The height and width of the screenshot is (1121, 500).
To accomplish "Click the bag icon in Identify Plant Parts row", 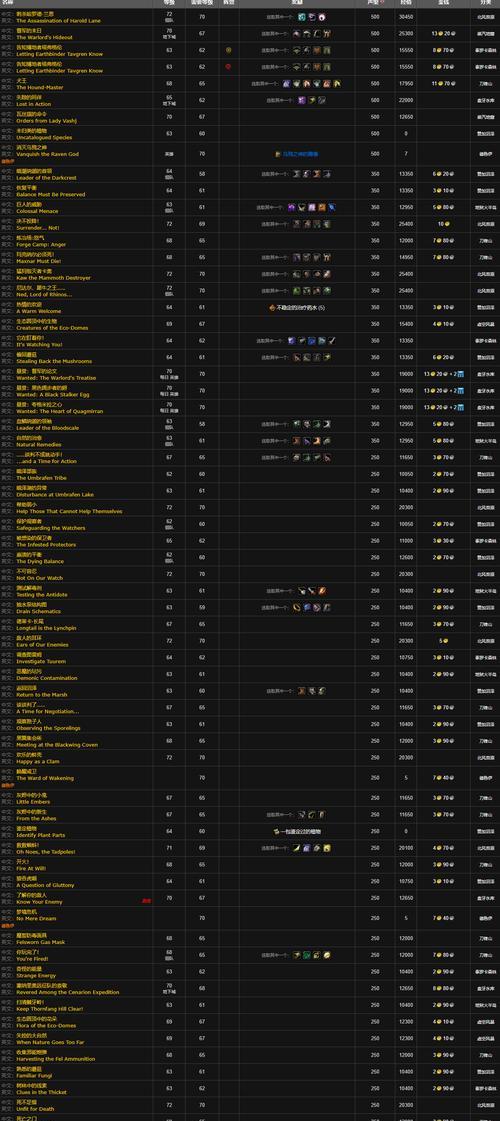I will [275, 831].
